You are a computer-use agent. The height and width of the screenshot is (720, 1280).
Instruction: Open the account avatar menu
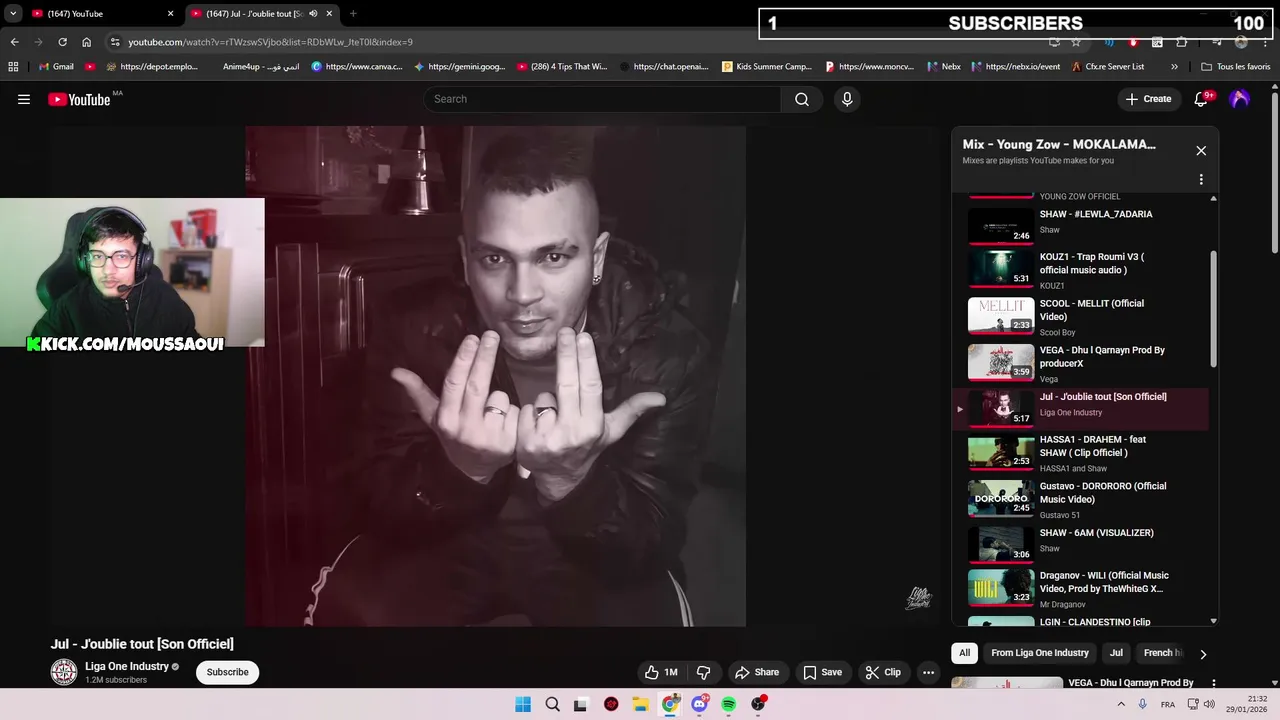coord(1240,99)
